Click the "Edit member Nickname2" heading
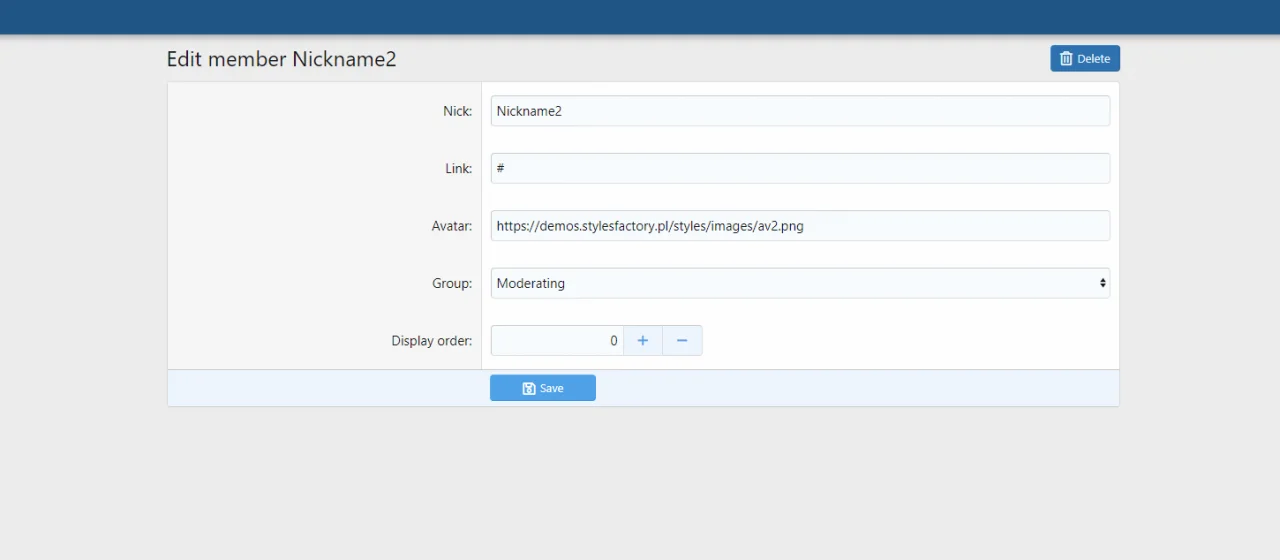The image size is (1280, 560). point(281,59)
